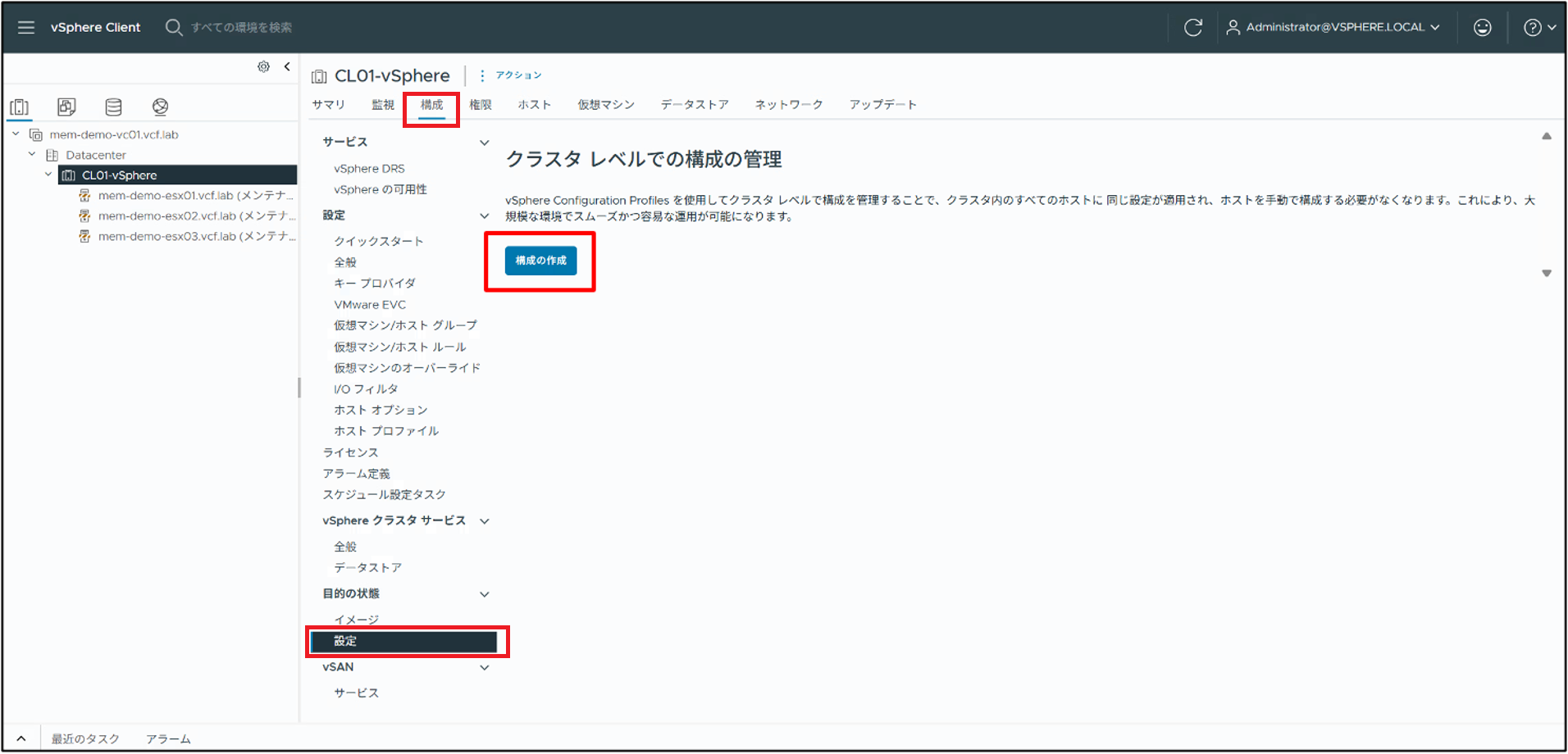Collapse the 目的の状態 section
The image size is (1568, 754).
[x=485, y=593]
